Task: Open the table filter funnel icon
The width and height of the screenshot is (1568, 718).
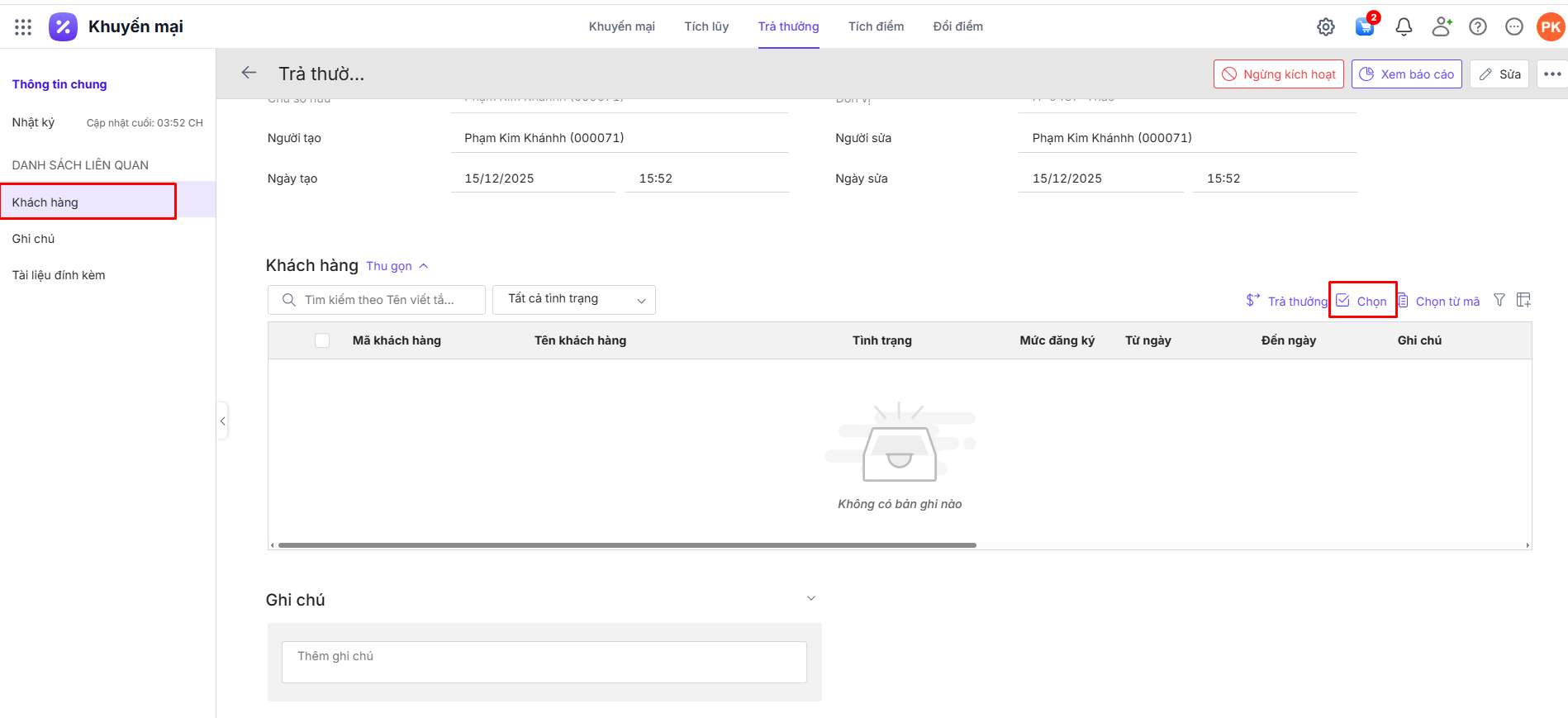Action: (1499, 301)
